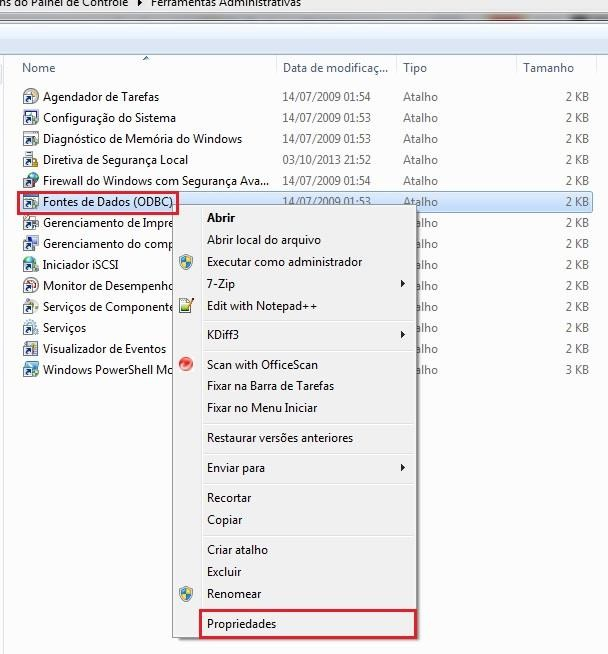Choose Restaurar versões anteriores
Screen dimensions: 608x654
(x=280, y=438)
